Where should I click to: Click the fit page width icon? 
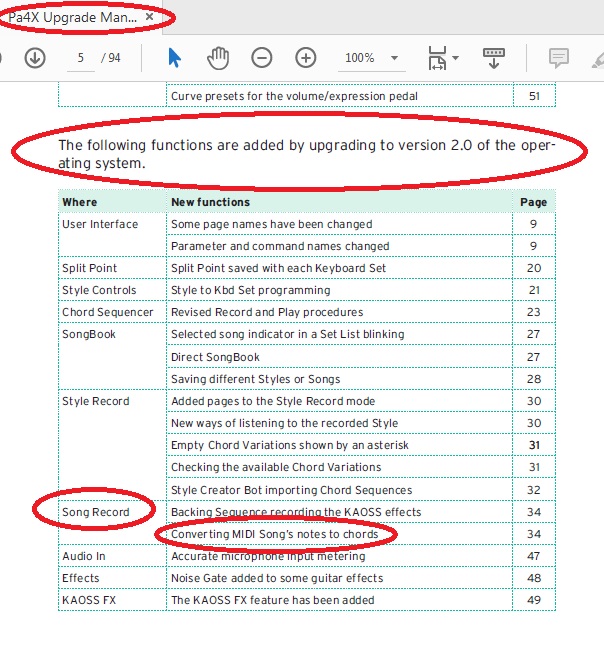click(x=437, y=58)
